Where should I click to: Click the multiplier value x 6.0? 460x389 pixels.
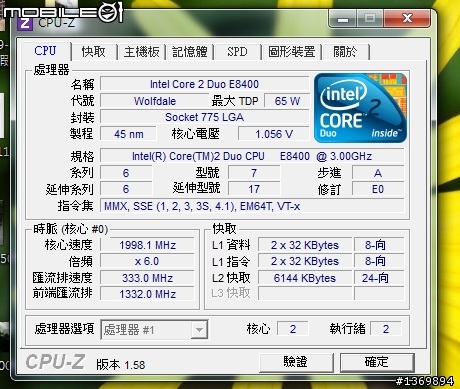147,261
